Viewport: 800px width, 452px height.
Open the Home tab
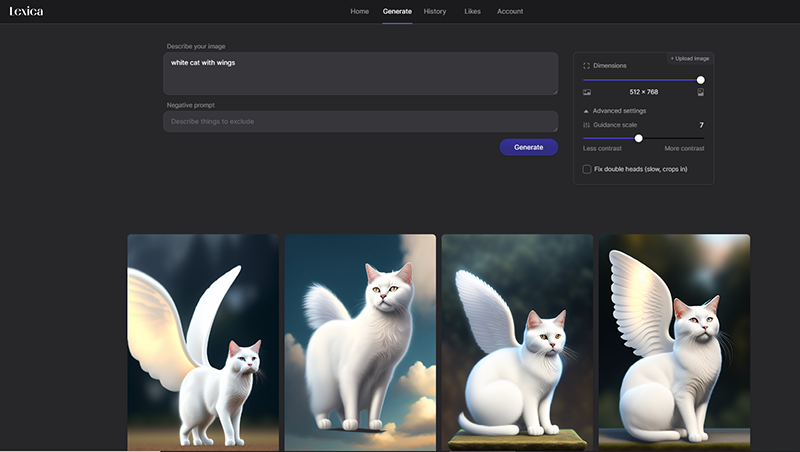tap(359, 11)
